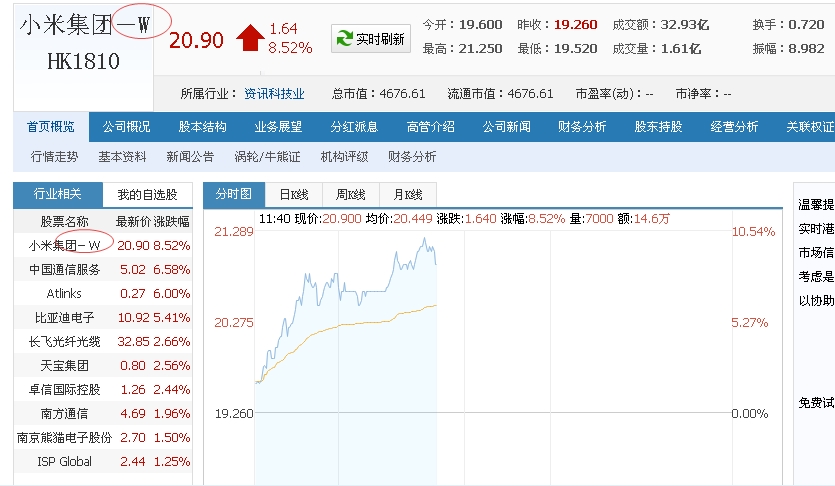Switch to the 日K线 chart tab
The width and height of the screenshot is (835, 486).
pyautogui.click(x=294, y=195)
